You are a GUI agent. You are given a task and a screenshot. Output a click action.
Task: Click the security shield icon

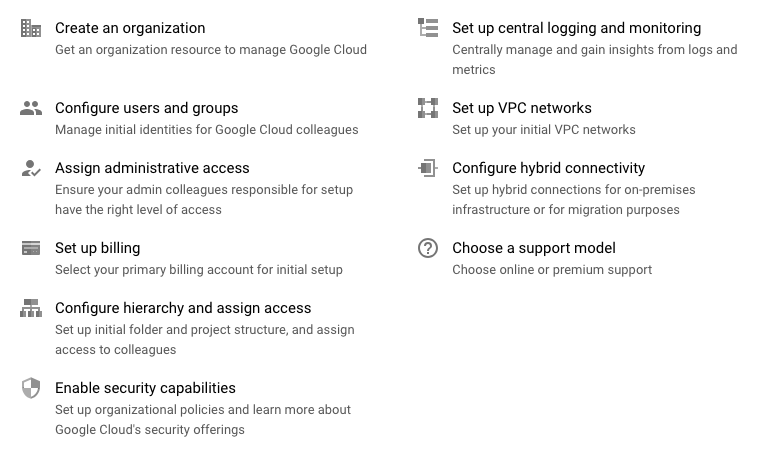point(31,388)
